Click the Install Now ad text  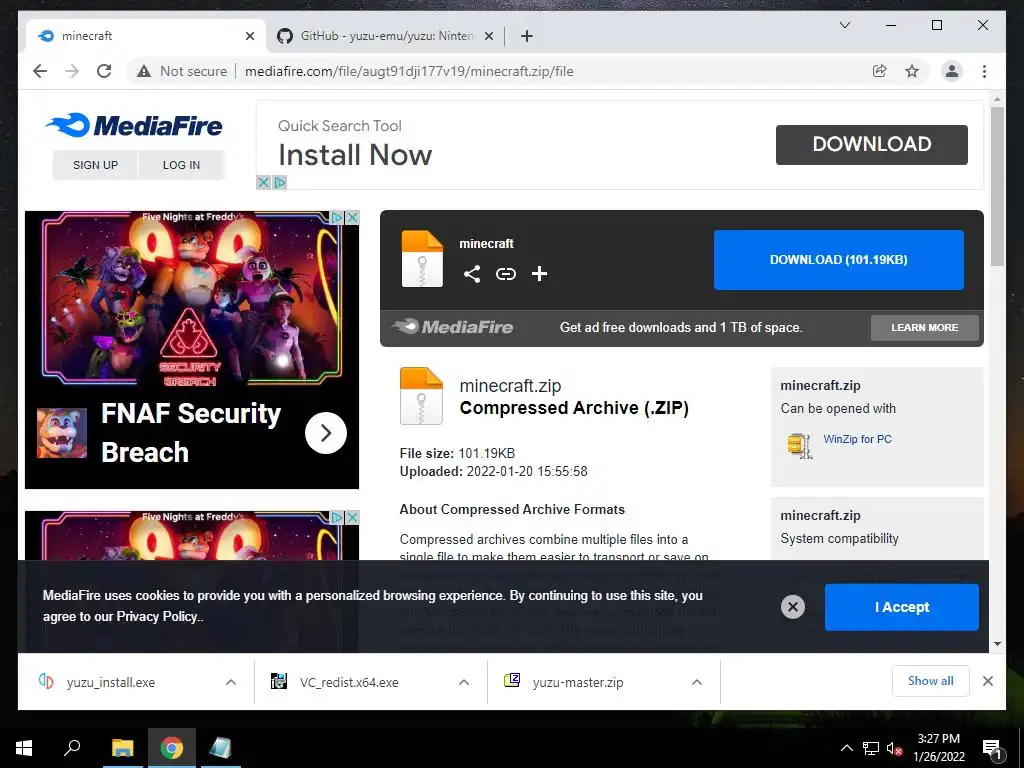(355, 155)
